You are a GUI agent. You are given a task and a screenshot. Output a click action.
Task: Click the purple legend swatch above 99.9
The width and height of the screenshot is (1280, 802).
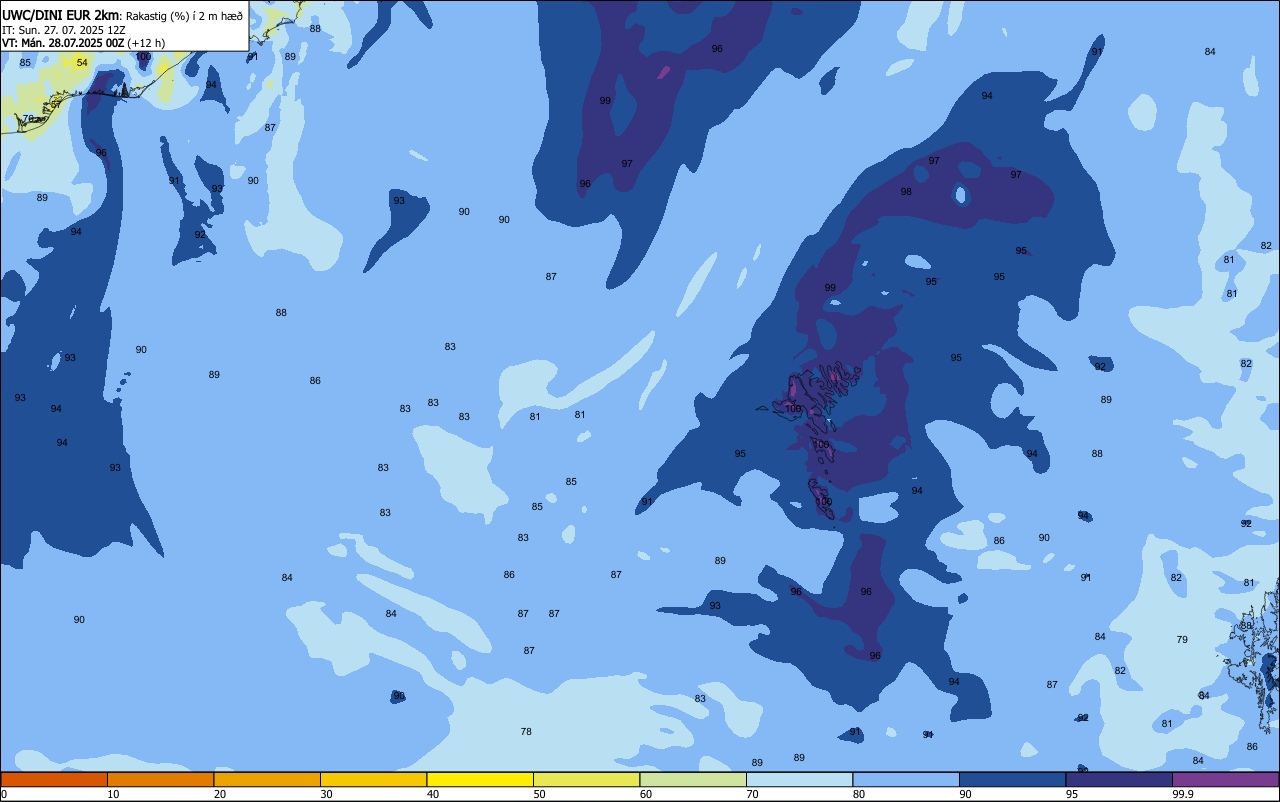click(1225, 779)
